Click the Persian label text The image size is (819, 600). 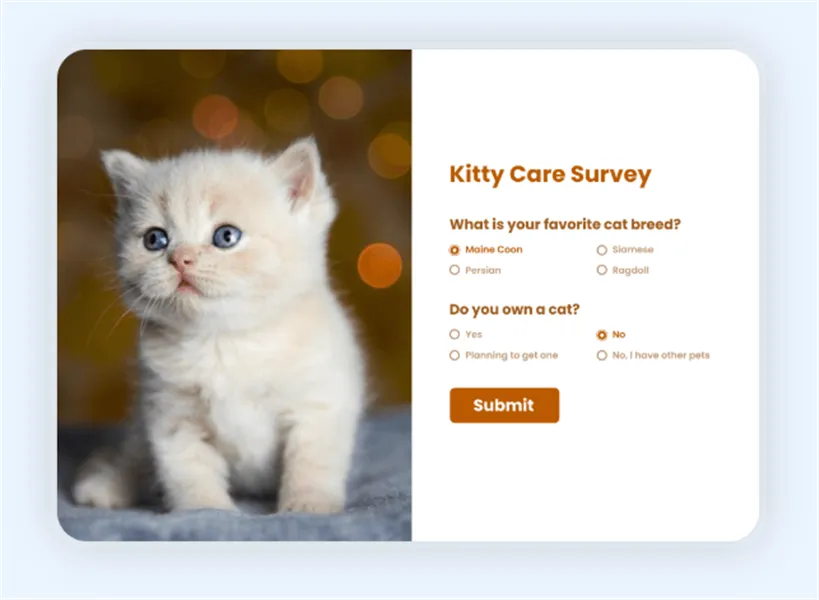point(483,270)
